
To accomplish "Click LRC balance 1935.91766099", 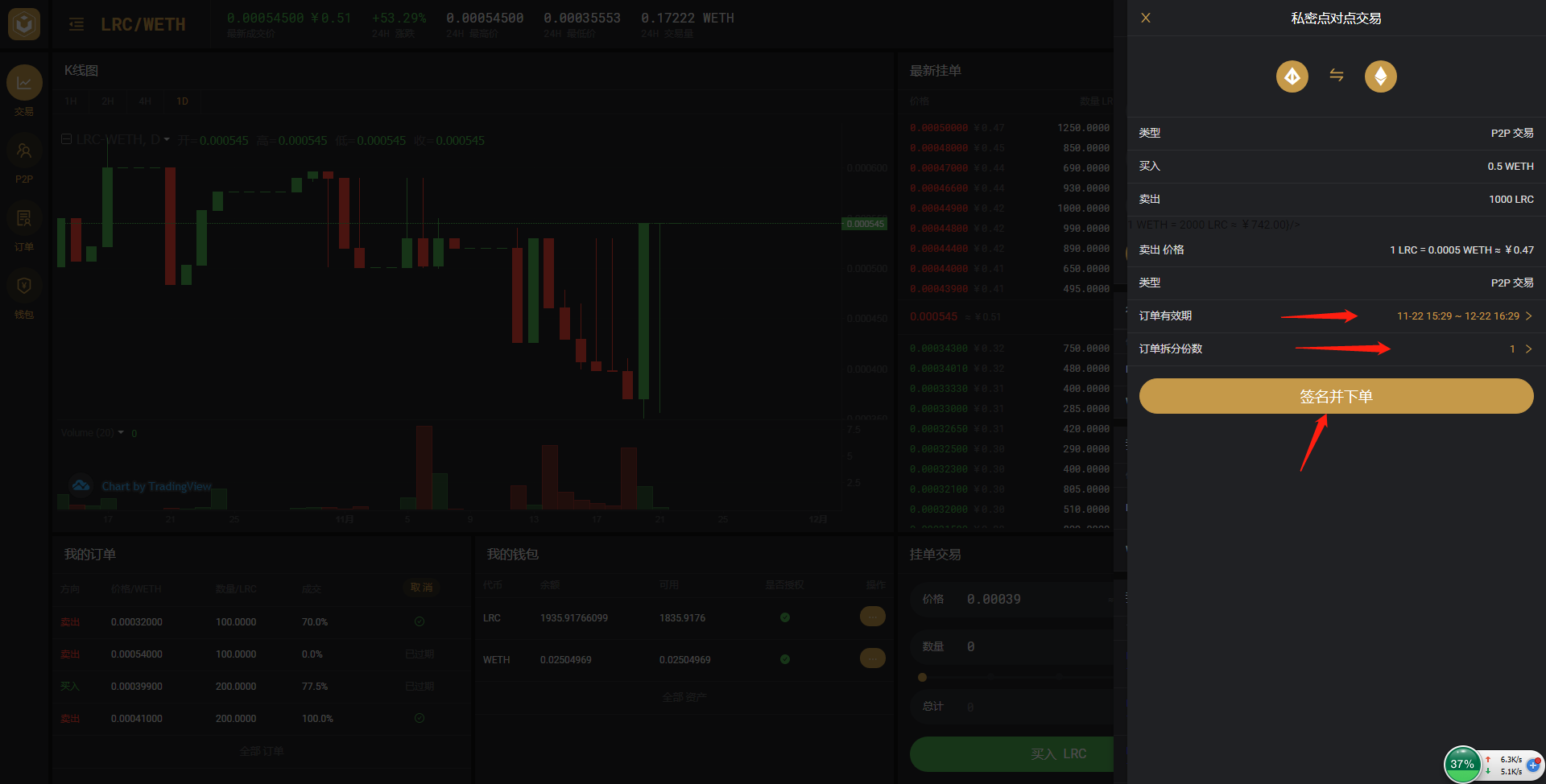I will coord(574,618).
